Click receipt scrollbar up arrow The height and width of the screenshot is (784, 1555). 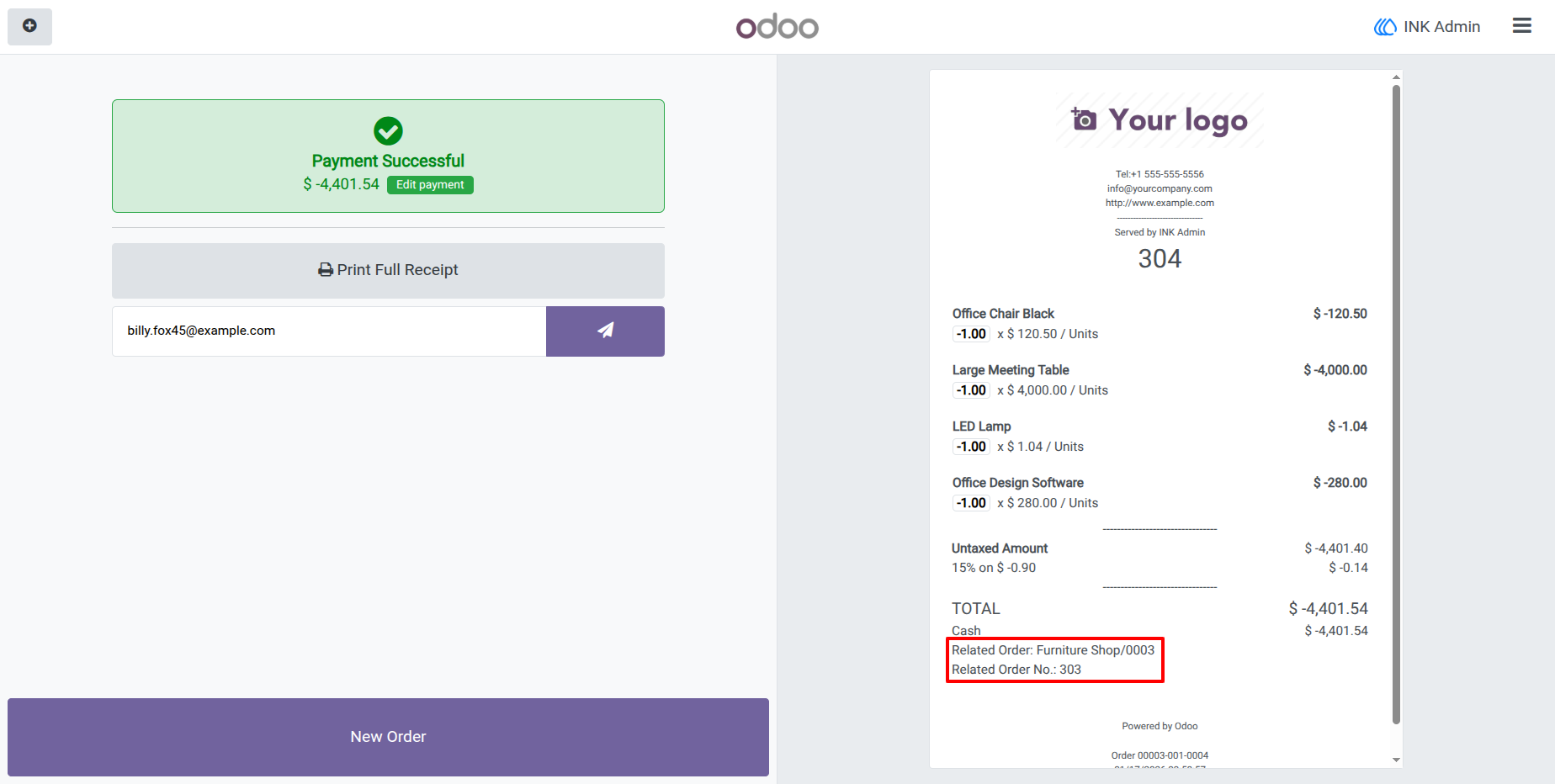(x=1396, y=77)
